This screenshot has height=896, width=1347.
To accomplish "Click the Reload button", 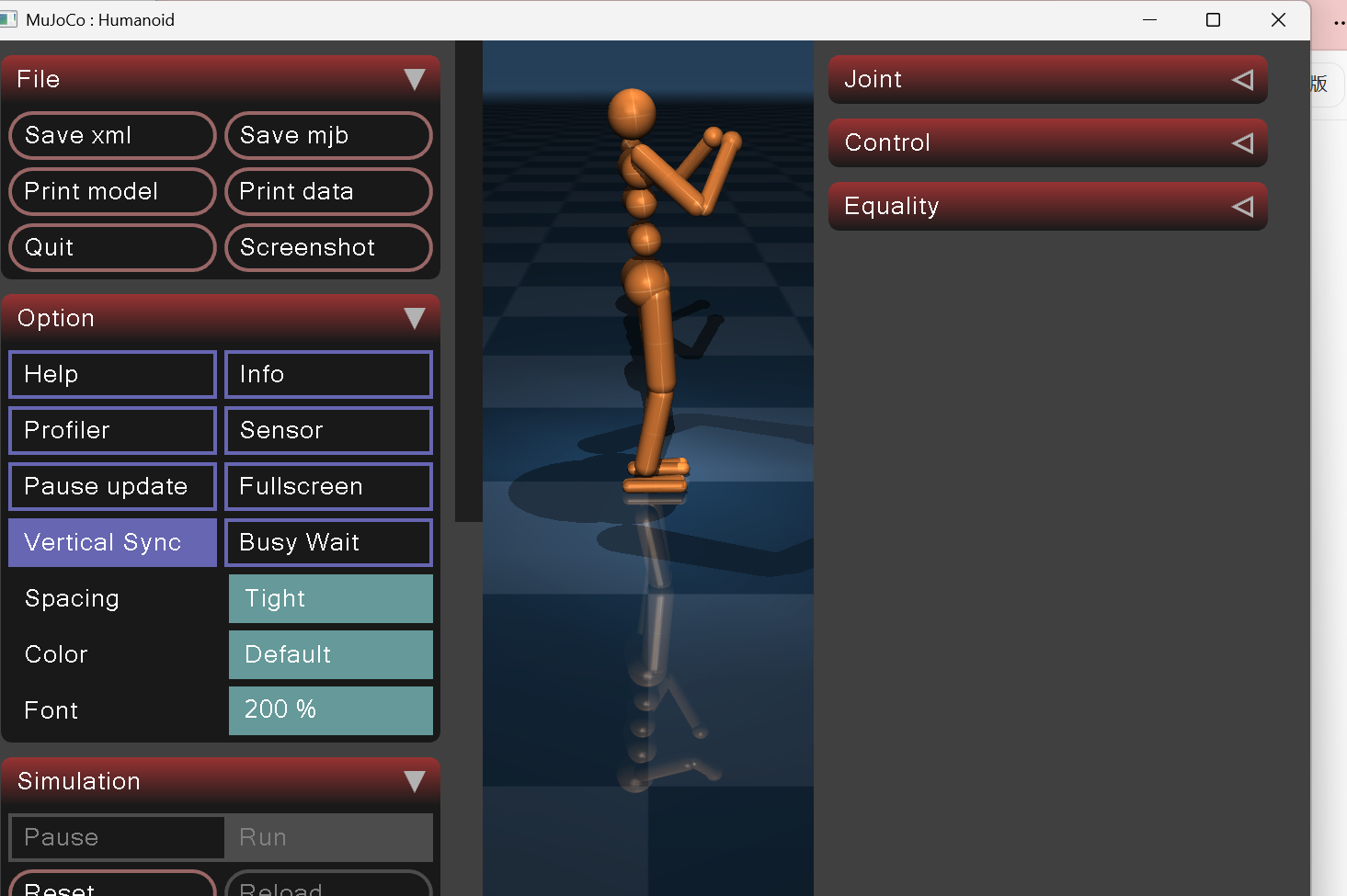I will click(328, 884).
